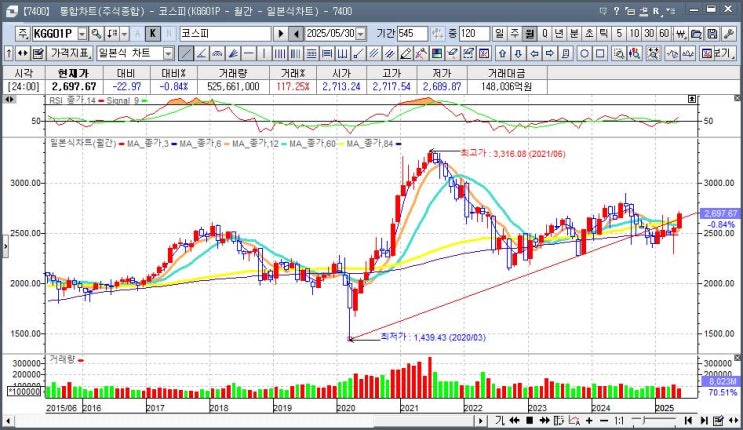Viewport: 743px width, 430px height.
Task: Toggle the monthly (월) period button
Action: pos(529,34)
